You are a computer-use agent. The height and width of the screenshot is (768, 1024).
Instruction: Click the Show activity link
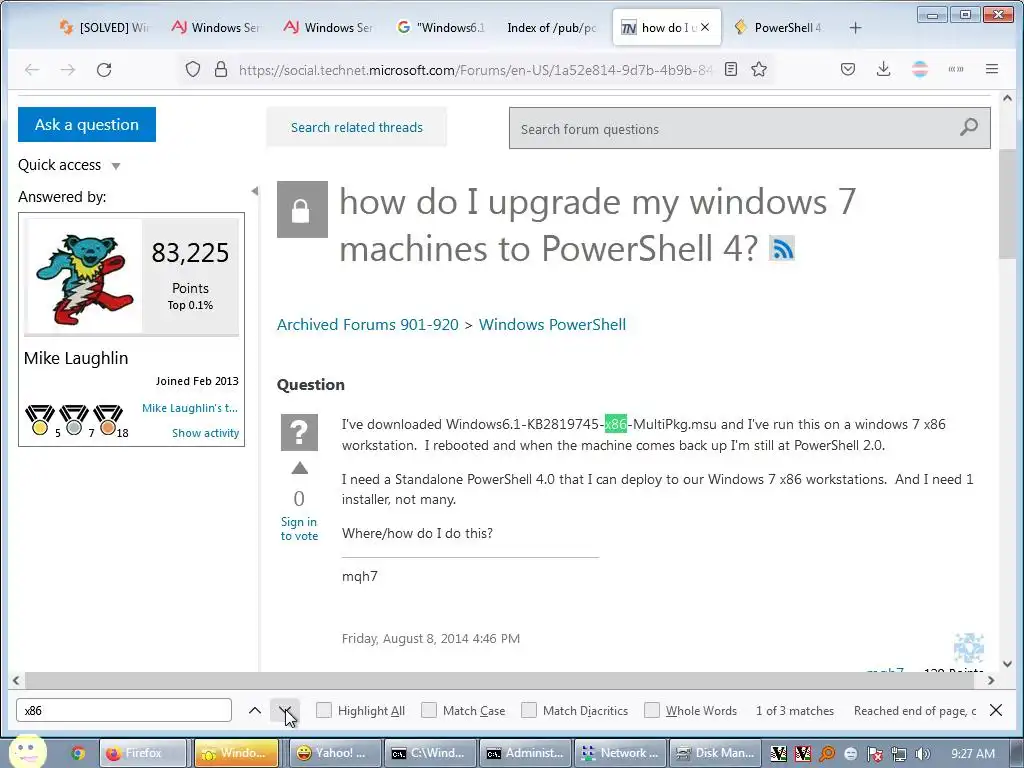coord(206,433)
